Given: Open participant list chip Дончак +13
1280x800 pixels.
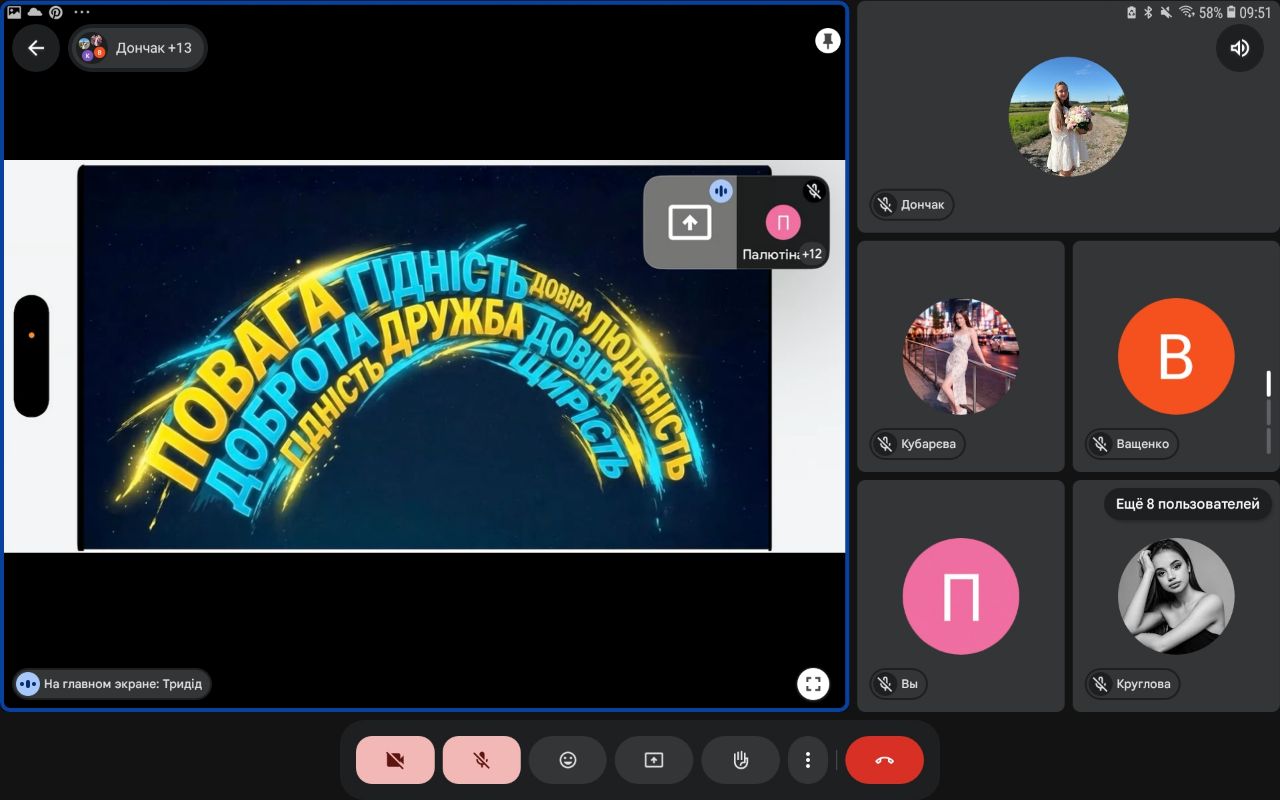Looking at the screenshot, I should coord(138,48).
